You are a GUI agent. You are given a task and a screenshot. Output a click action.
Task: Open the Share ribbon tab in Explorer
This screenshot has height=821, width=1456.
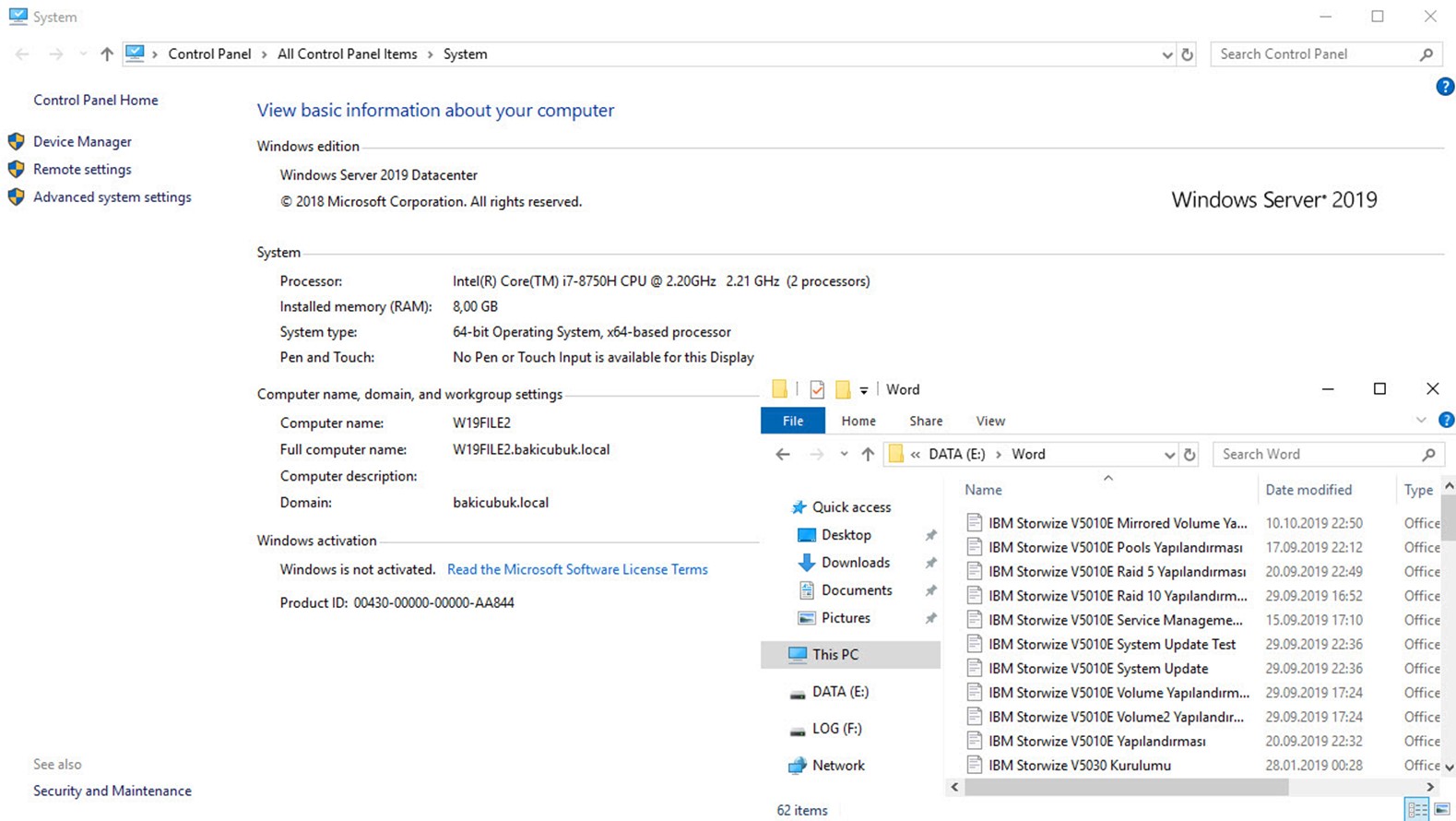coord(926,421)
